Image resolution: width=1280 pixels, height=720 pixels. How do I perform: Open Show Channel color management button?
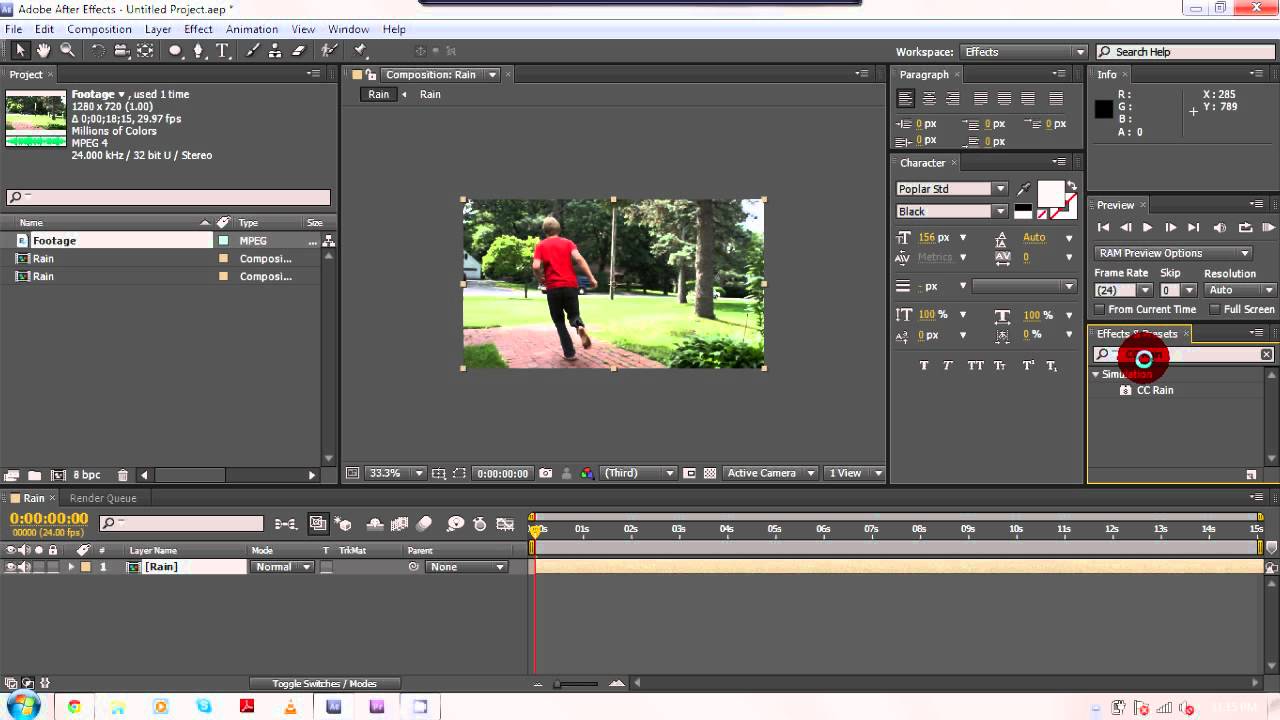[587, 473]
